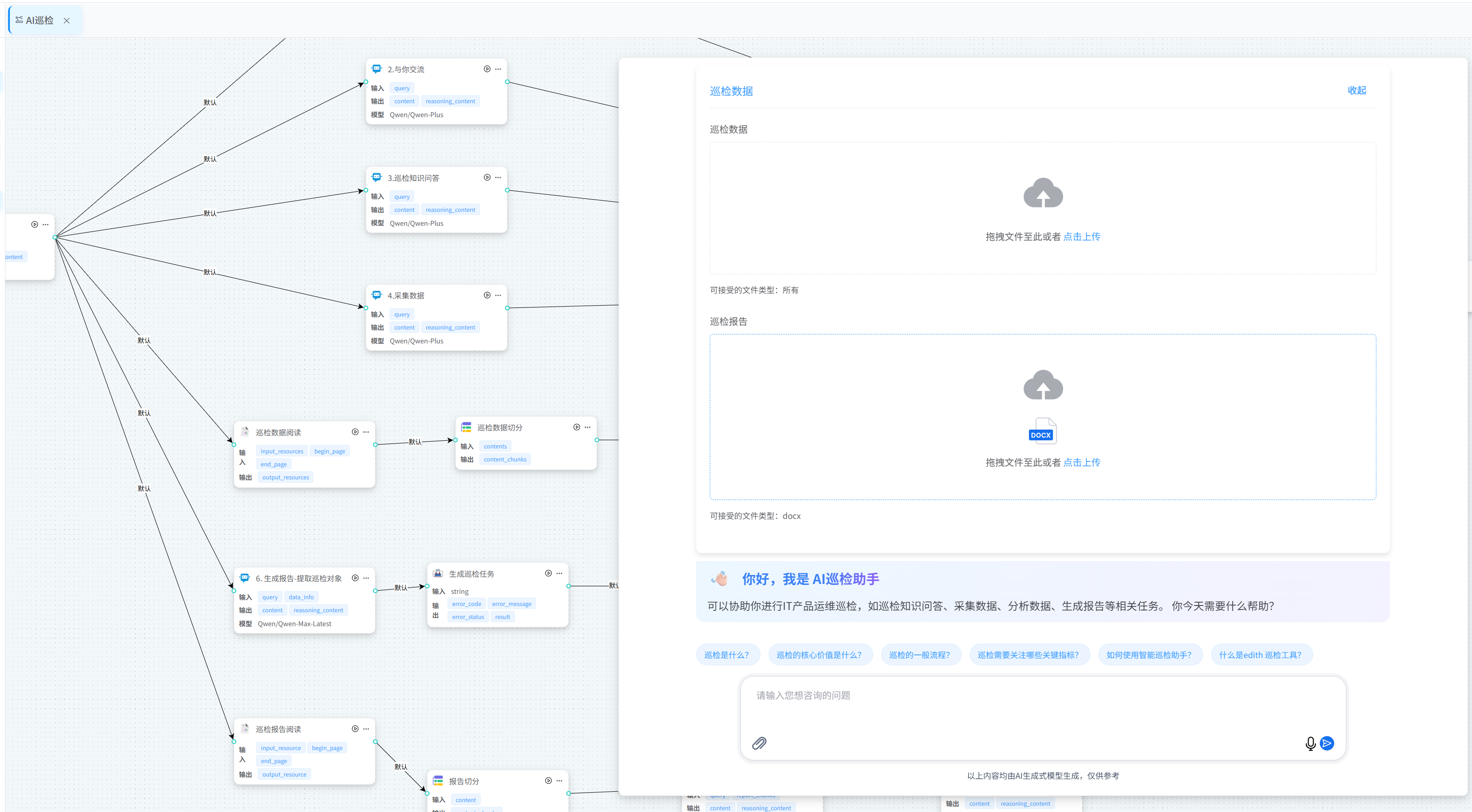Run the 4.采集数据 node play icon
This screenshot has height=812, width=1472.
point(487,295)
